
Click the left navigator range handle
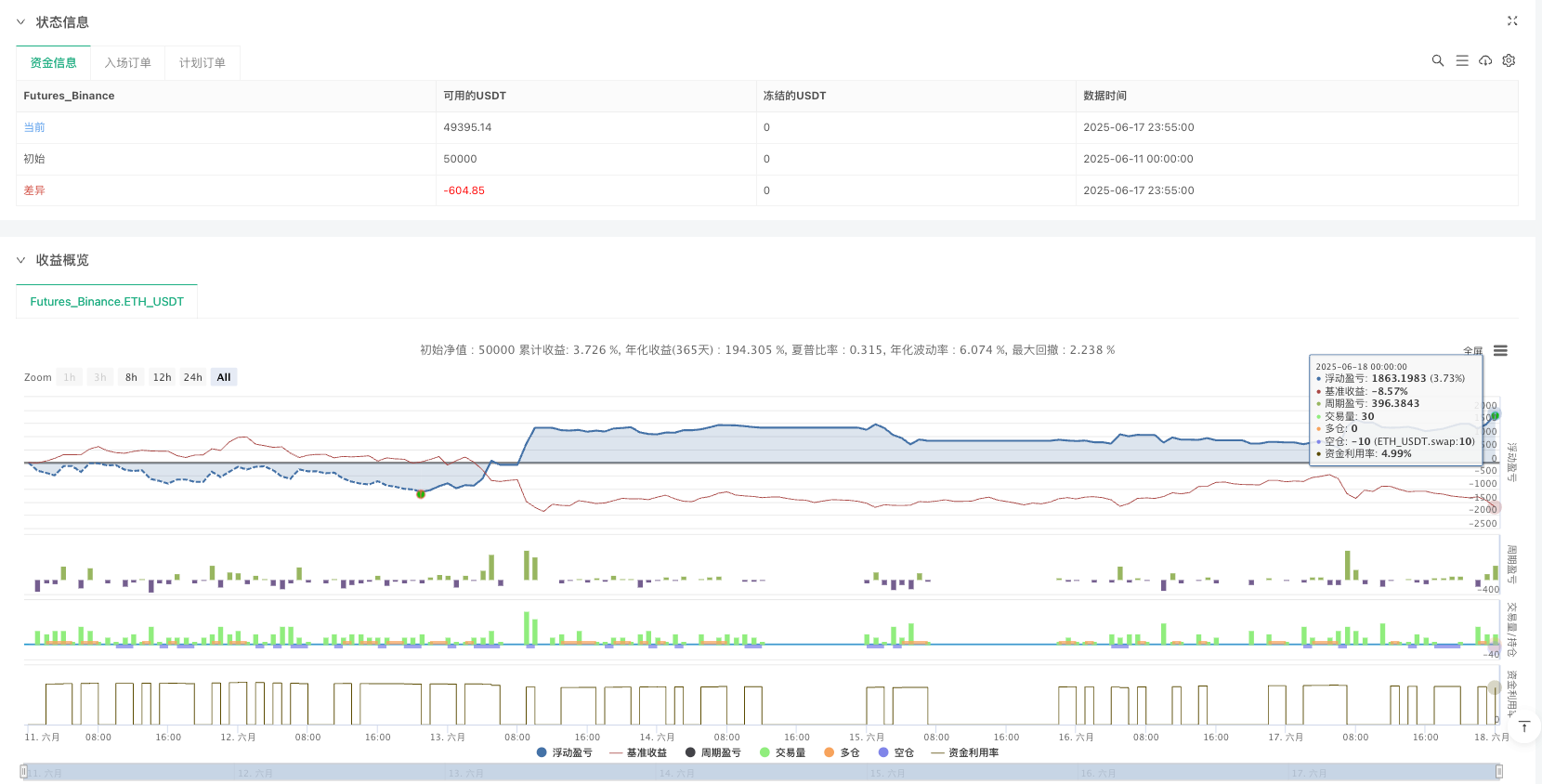tap(24, 771)
